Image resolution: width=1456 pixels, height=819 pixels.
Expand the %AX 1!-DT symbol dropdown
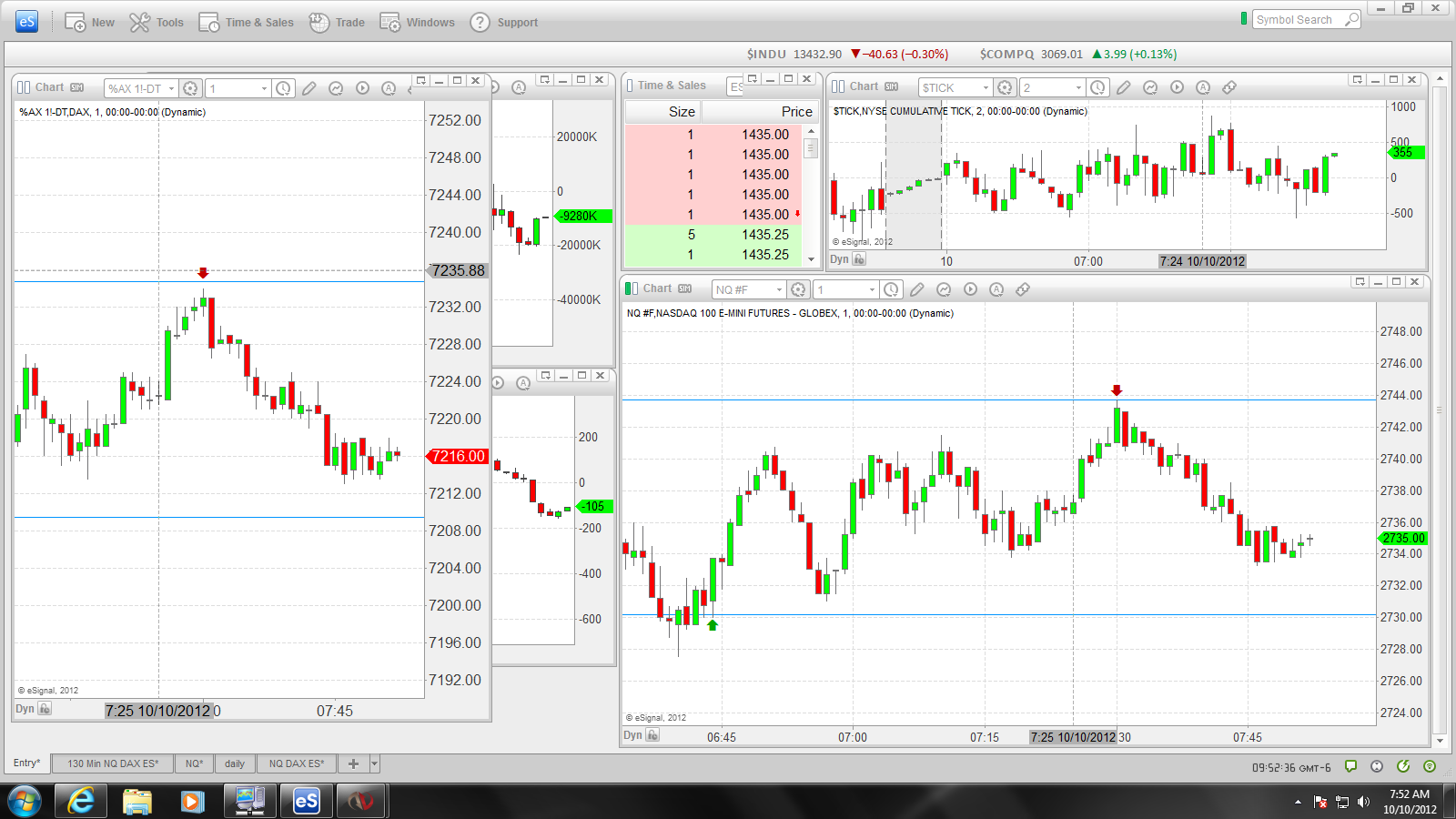[171, 88]
